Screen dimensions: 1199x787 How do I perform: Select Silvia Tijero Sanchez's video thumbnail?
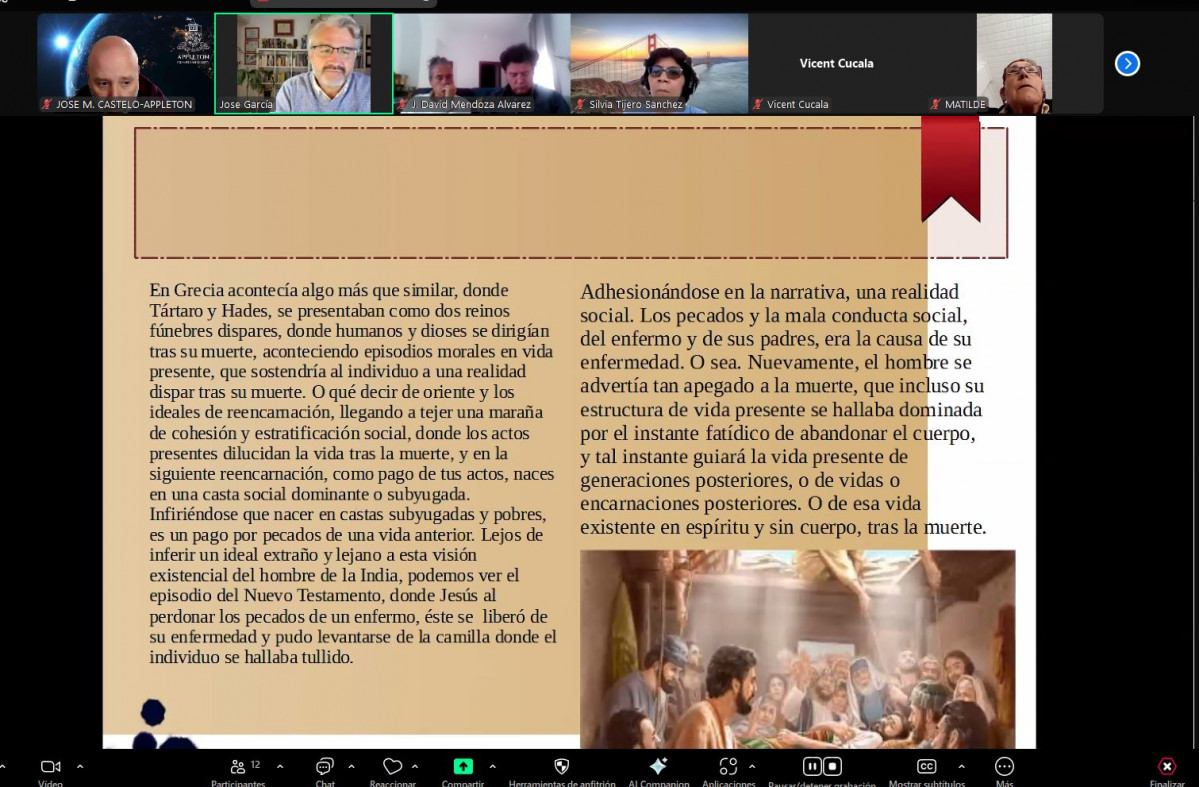point(659,63)
